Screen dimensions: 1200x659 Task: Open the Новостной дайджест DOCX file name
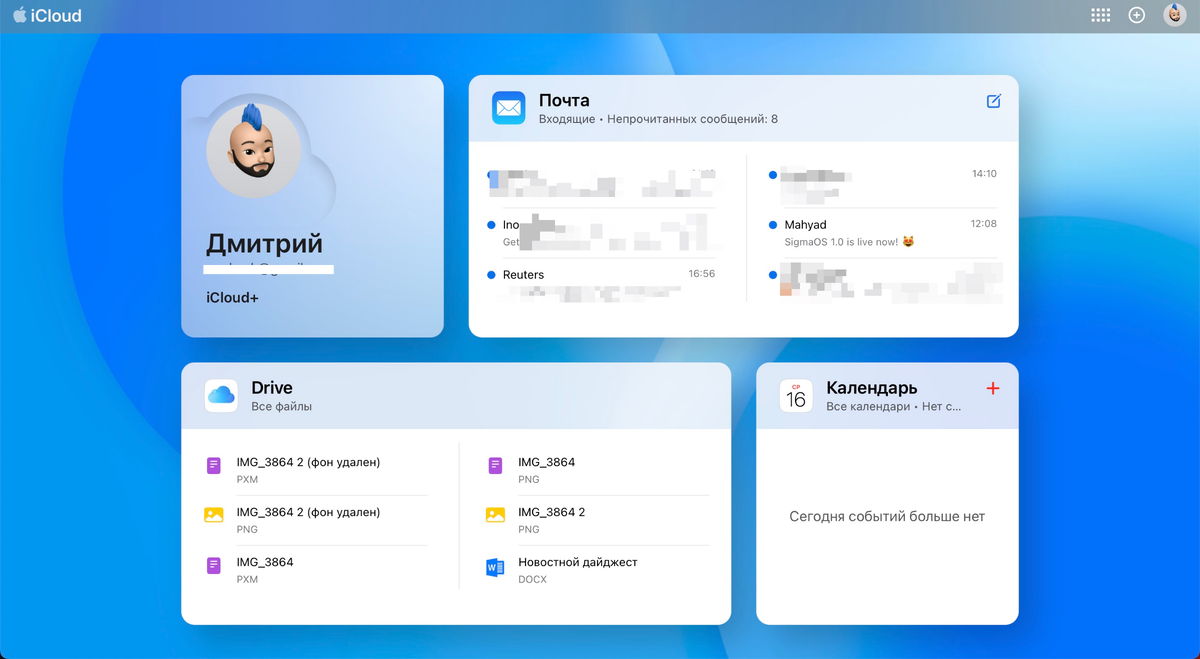click(577, 562)
